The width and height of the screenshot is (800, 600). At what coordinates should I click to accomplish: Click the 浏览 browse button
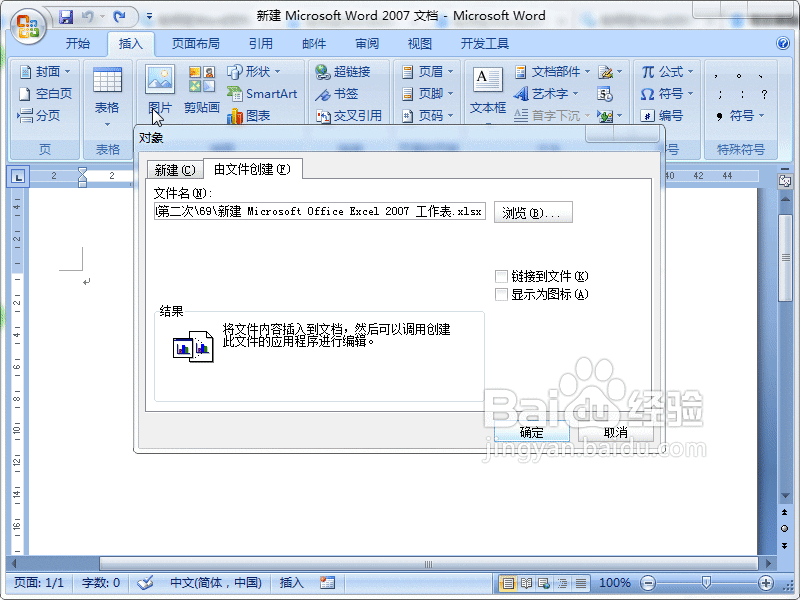(x=532, y=211)
